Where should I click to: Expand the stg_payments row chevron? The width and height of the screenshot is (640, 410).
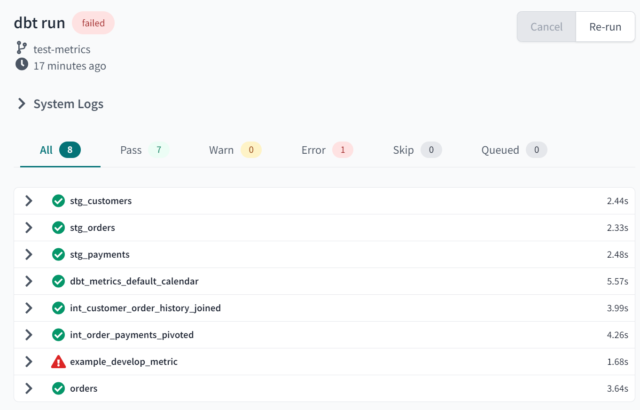click(x=29, y=255)
